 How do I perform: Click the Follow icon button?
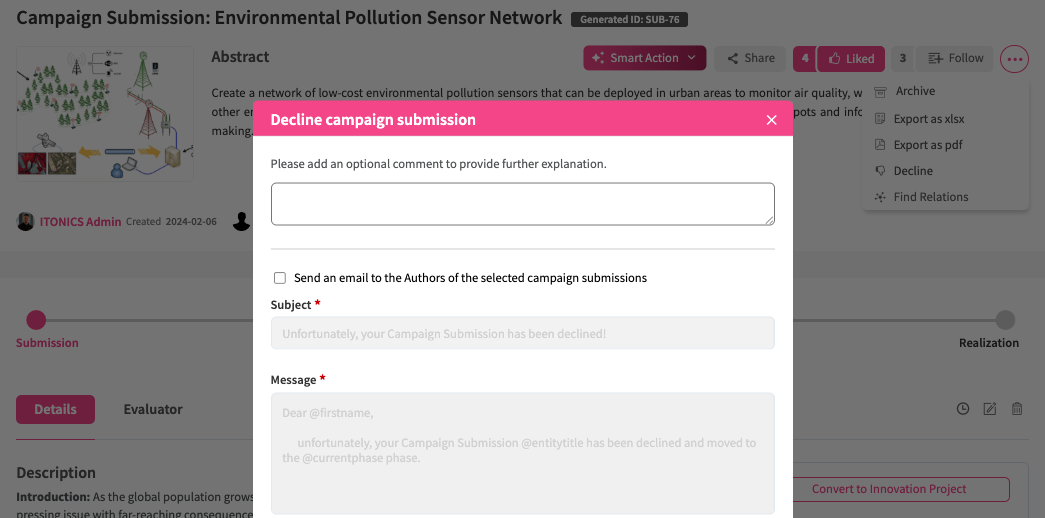(955, 58)
